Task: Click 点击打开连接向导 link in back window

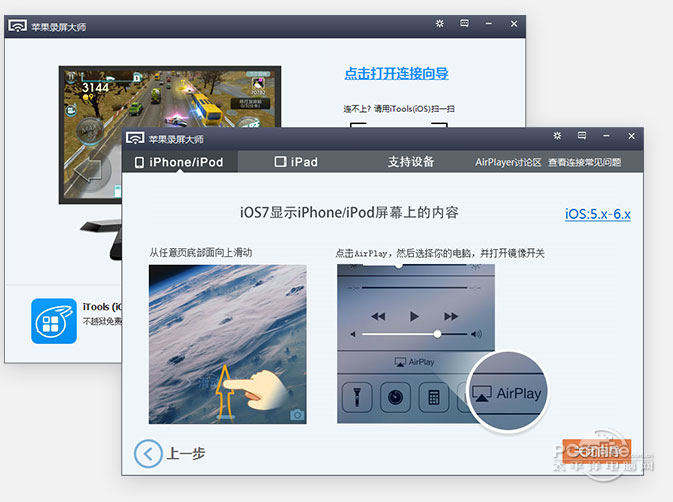Action: [397, 73]
